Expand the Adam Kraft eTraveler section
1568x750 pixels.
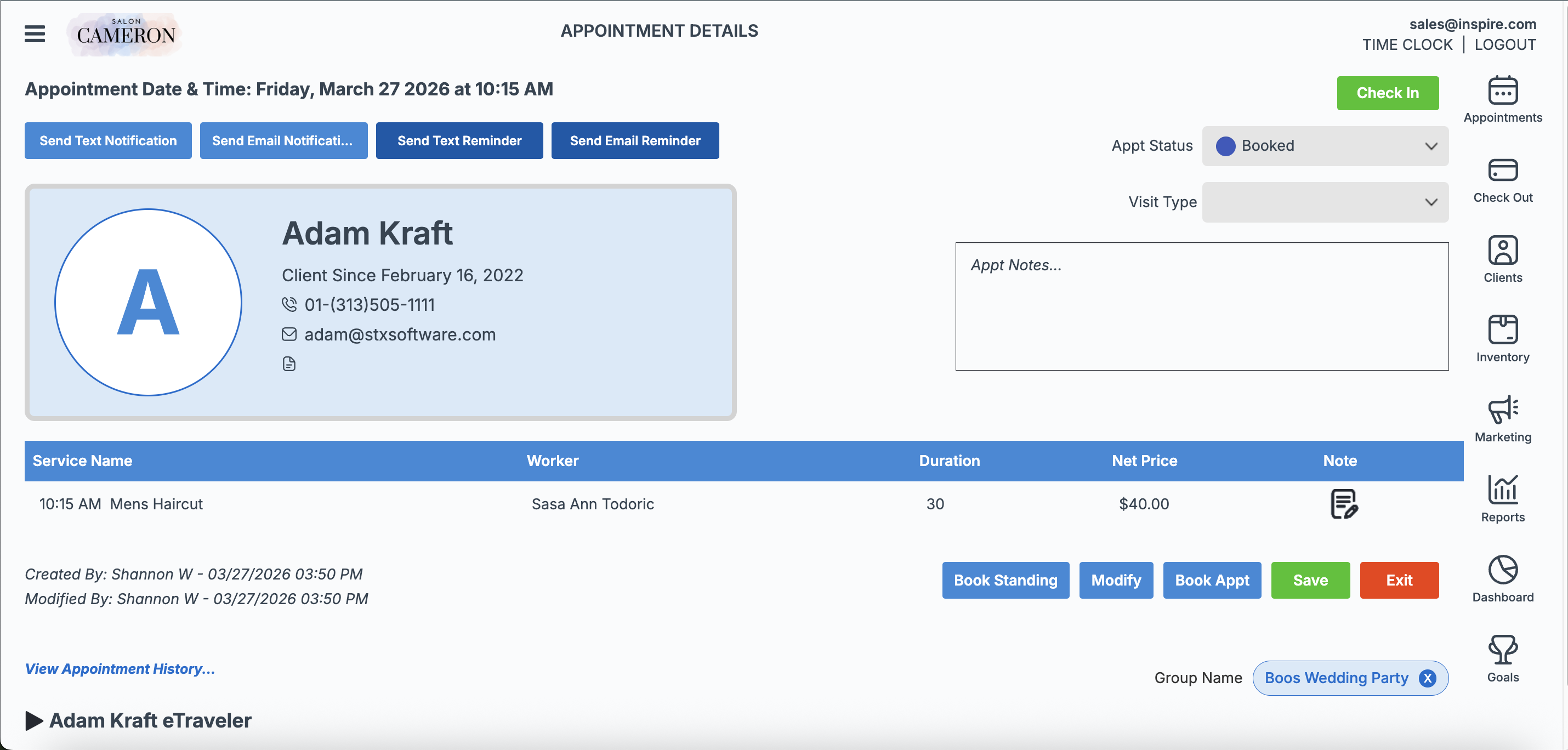(34, 721)
